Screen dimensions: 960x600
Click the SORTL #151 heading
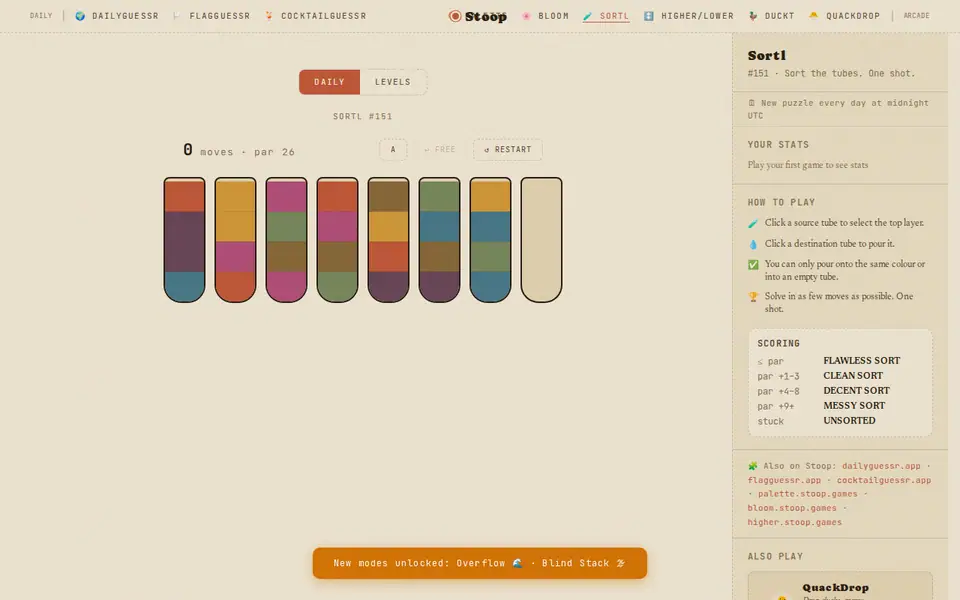(362, 116)
